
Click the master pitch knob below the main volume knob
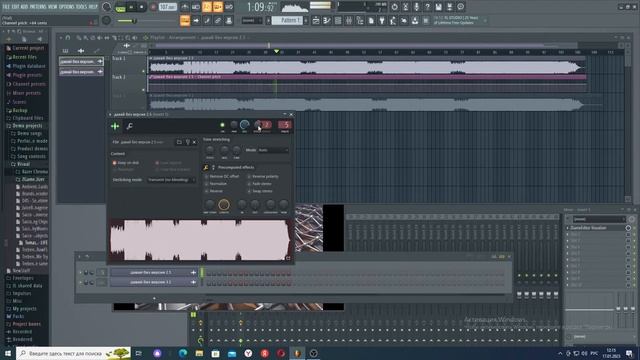point(107,20)
